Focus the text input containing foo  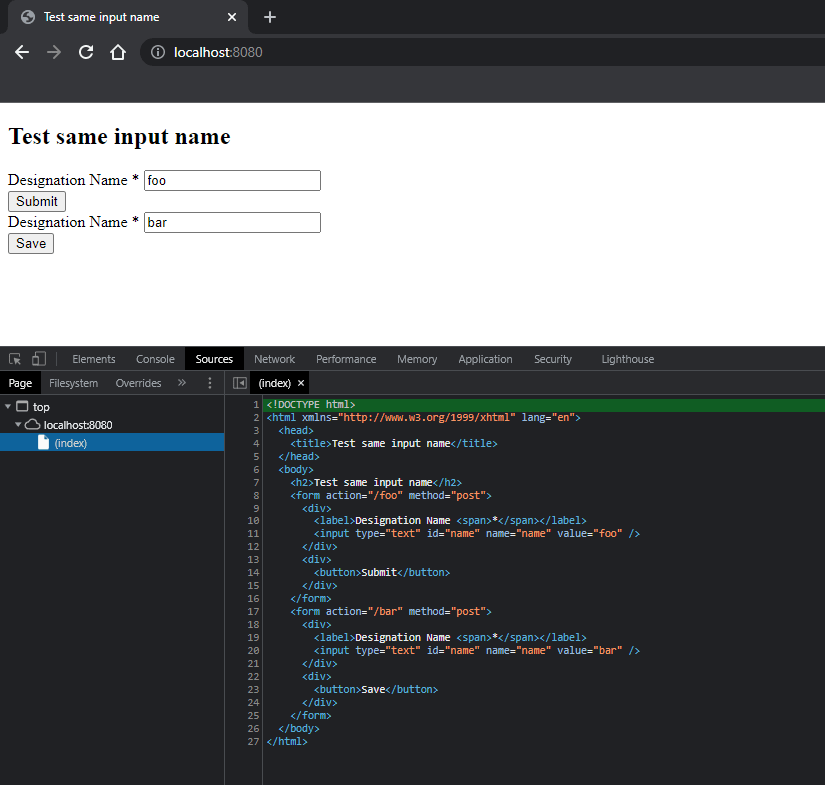[232, 180]
